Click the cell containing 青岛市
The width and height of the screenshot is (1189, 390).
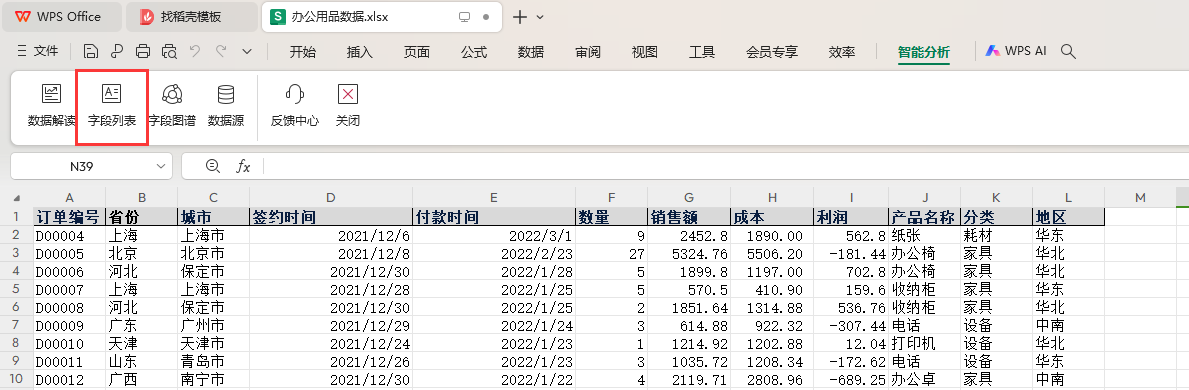(x=213, y=361)
